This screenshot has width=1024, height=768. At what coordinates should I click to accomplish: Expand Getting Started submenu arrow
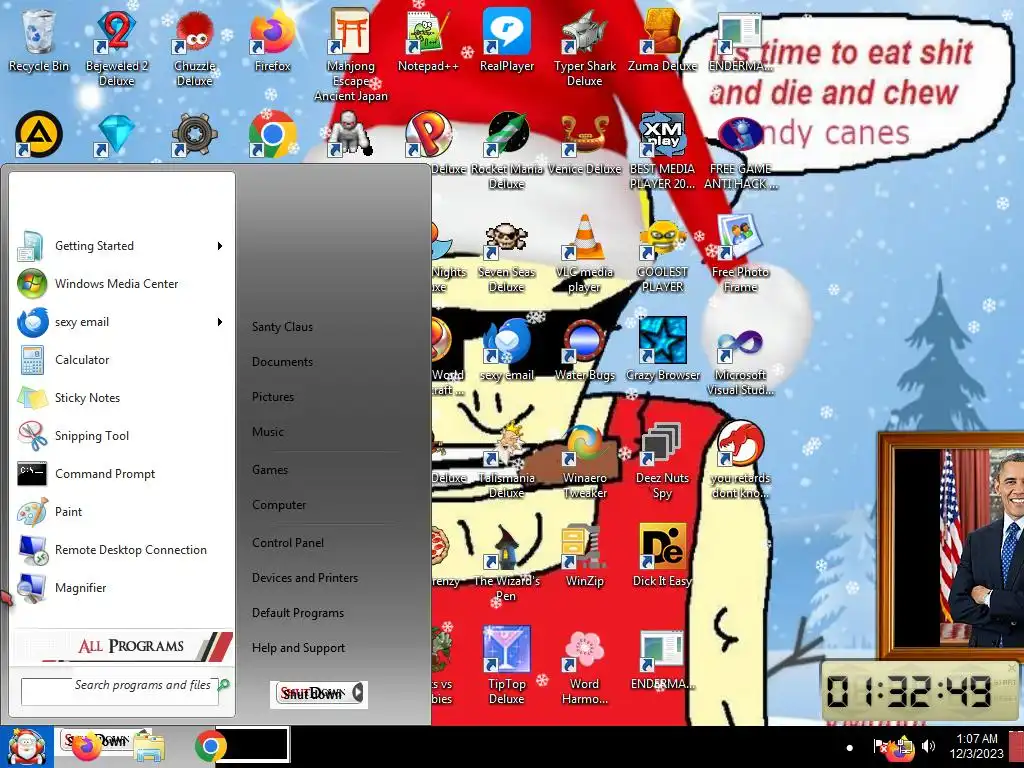(220, 246)
